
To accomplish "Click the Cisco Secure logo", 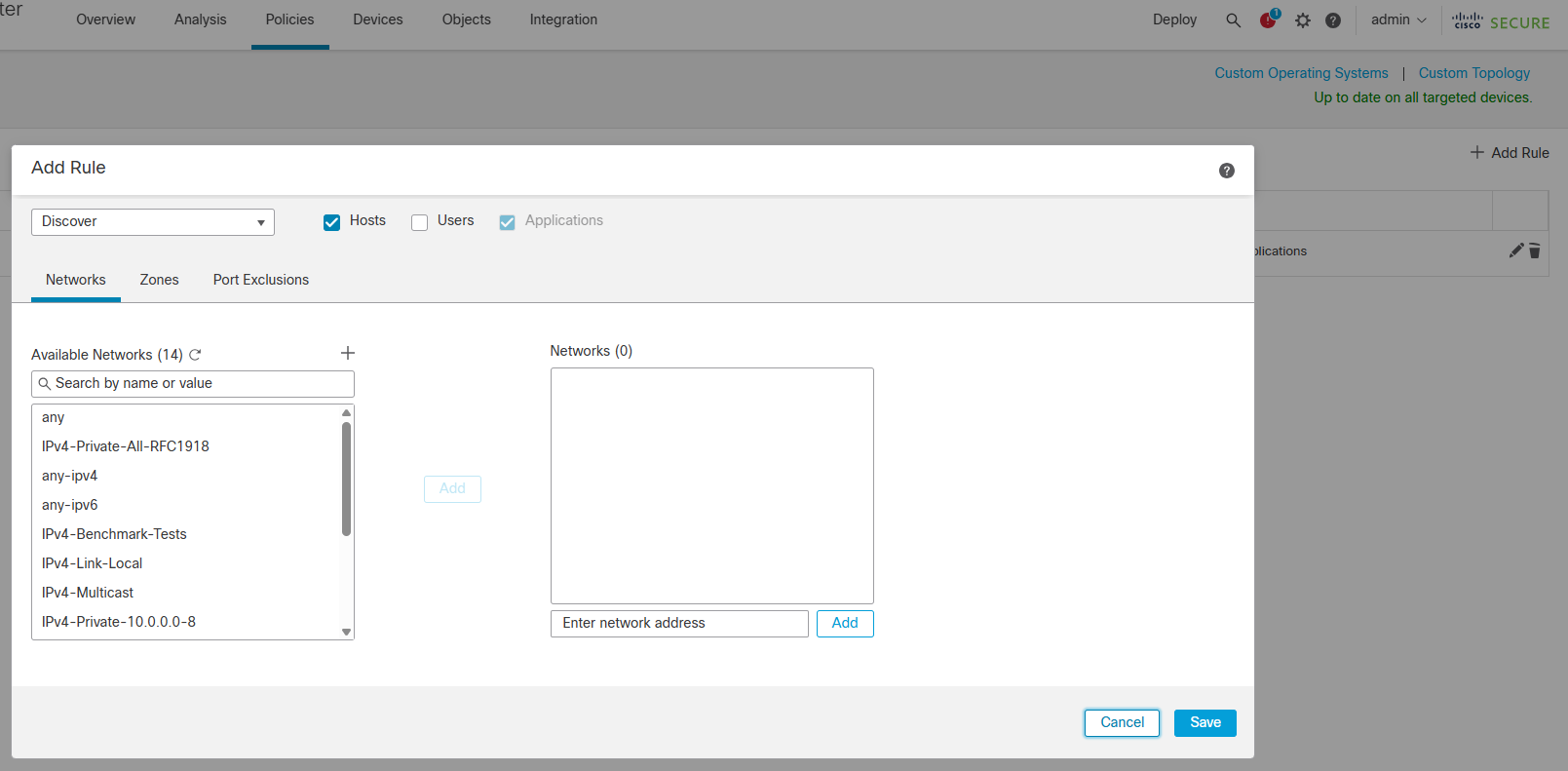I will pos(1501,21).
